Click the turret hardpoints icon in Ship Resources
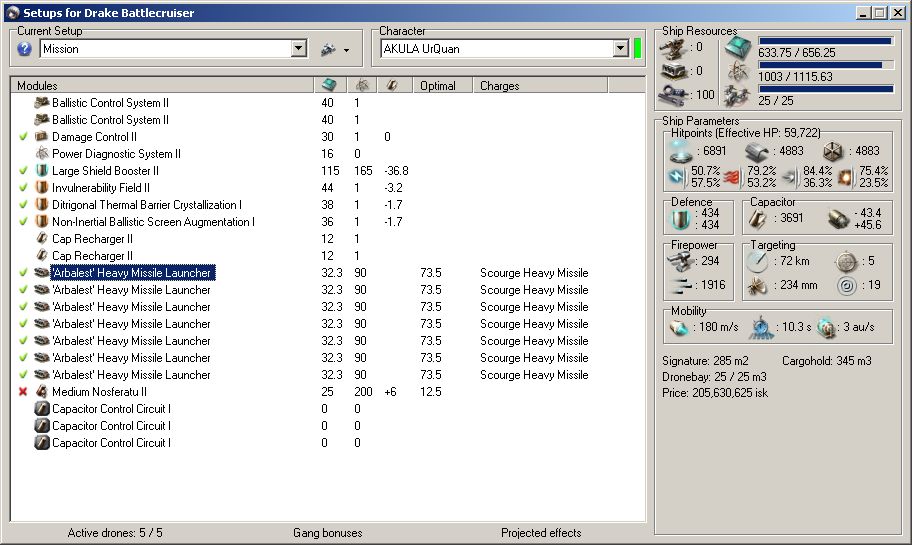Screen dimensions: 912x545 pos(674,49)
